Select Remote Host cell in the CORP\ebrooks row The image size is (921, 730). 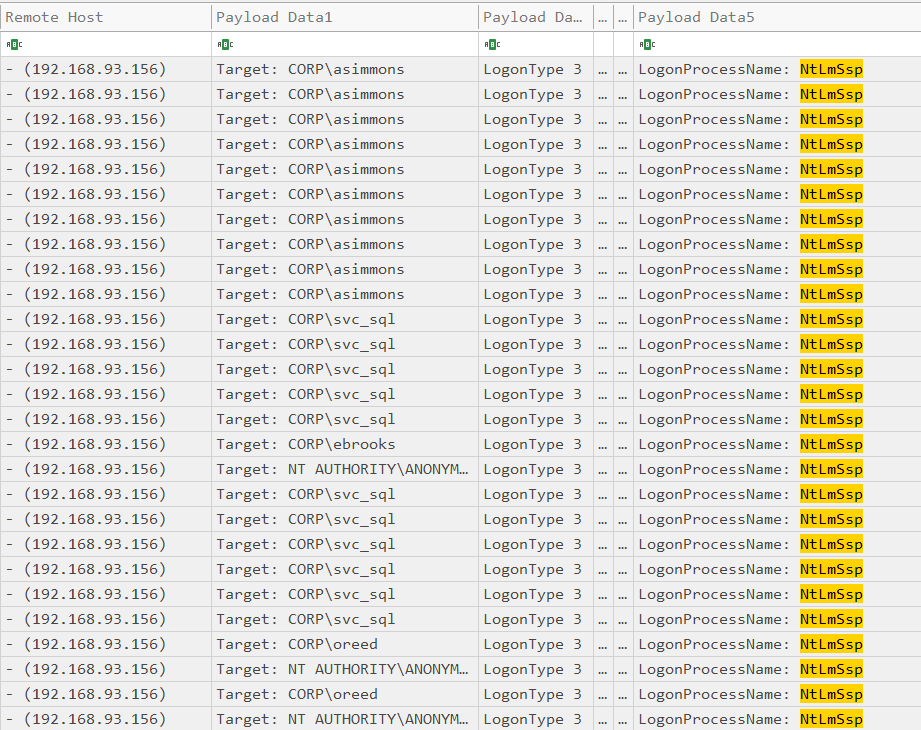(x=106, y=445)
